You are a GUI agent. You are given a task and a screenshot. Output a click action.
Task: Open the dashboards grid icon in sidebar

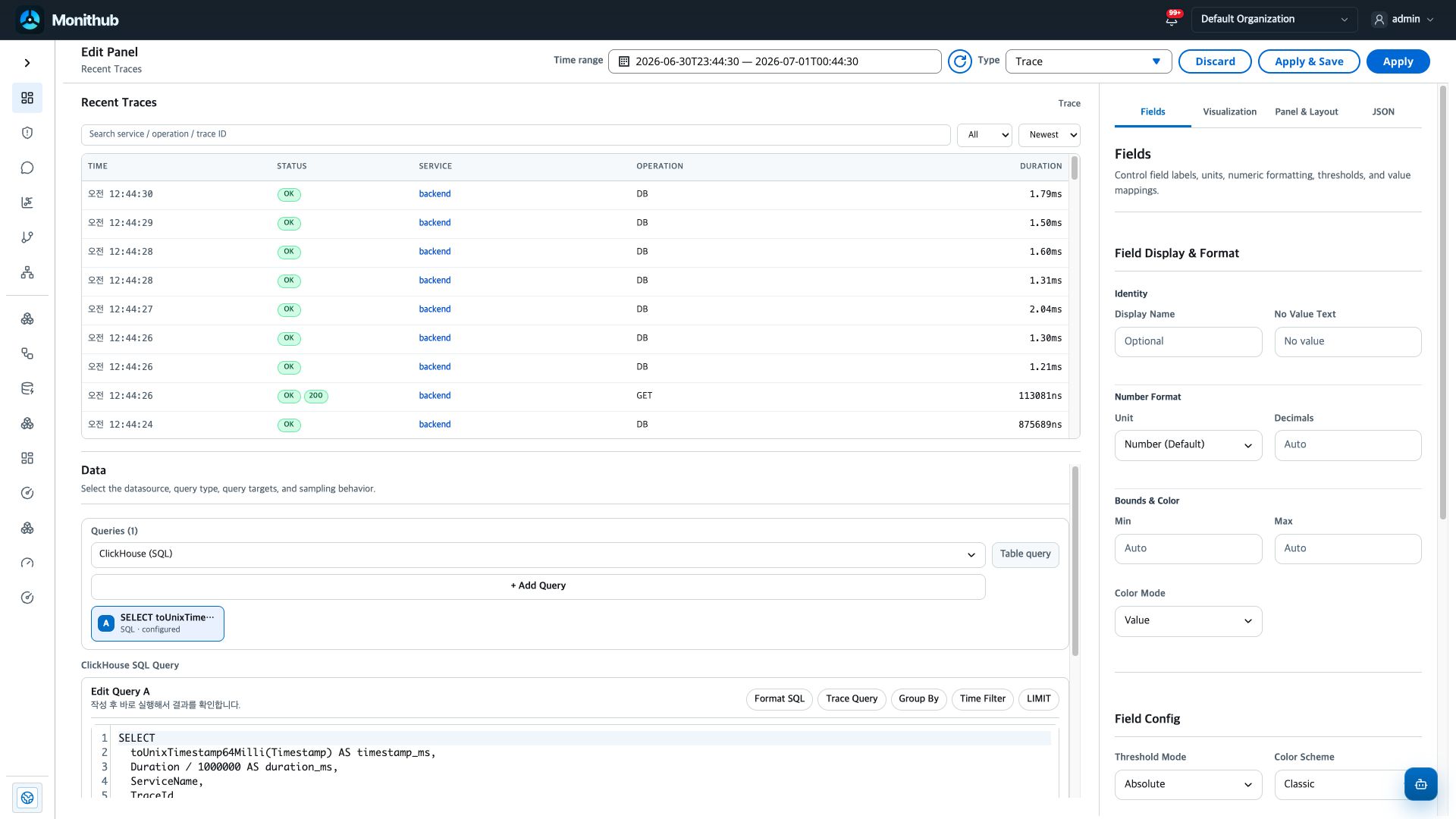tap(27, 98)
